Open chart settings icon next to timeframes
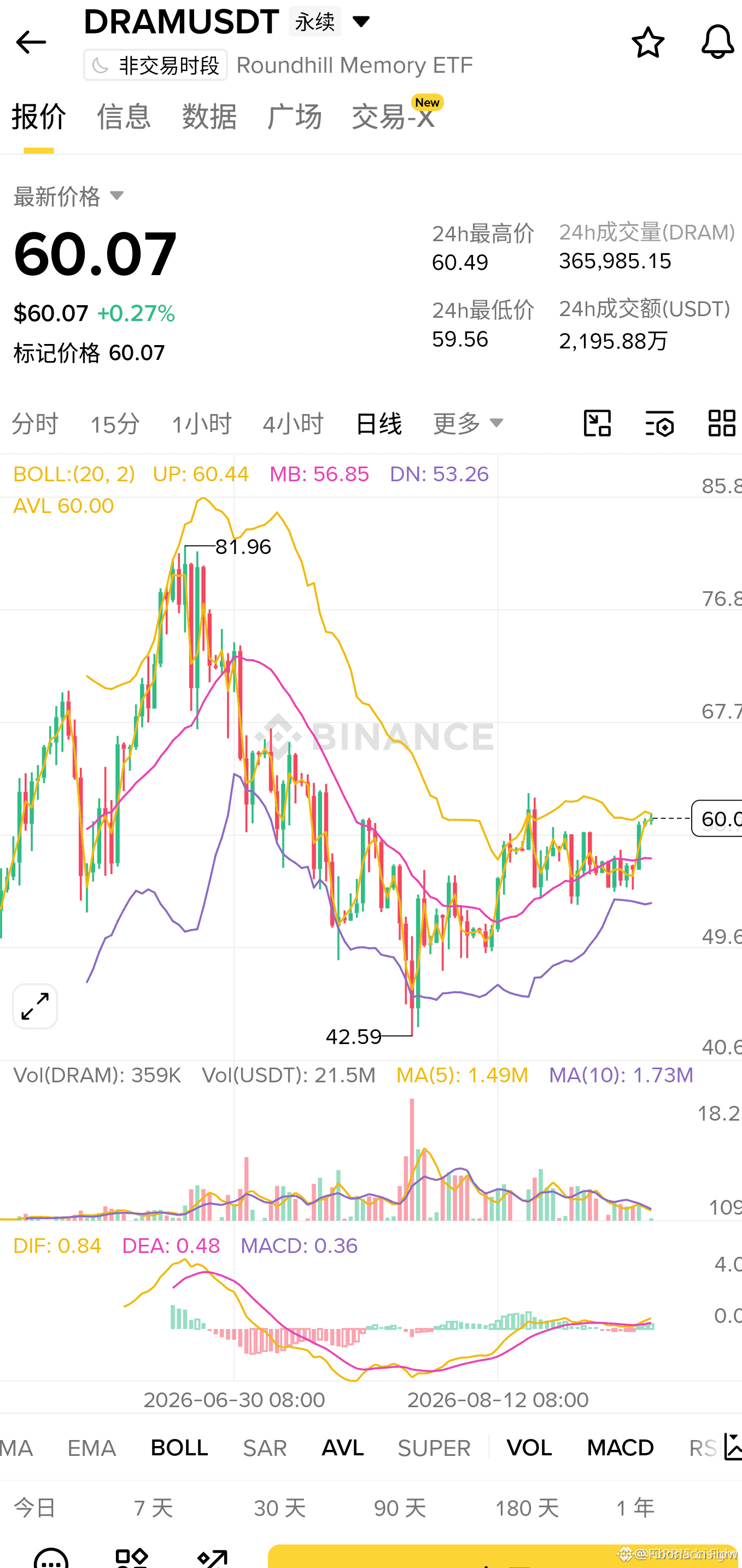The image size is (742, 1568). (x=659, y=423)
